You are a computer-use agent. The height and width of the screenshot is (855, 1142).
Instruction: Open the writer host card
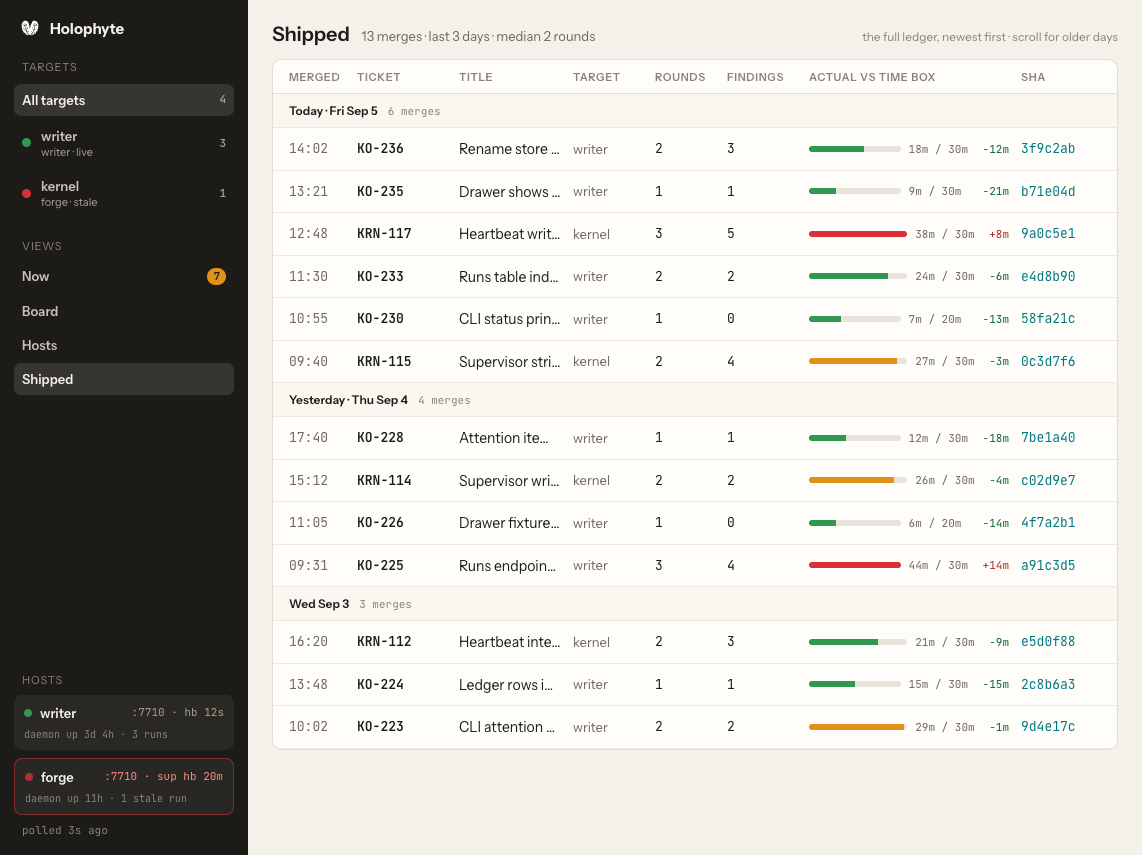124,722
